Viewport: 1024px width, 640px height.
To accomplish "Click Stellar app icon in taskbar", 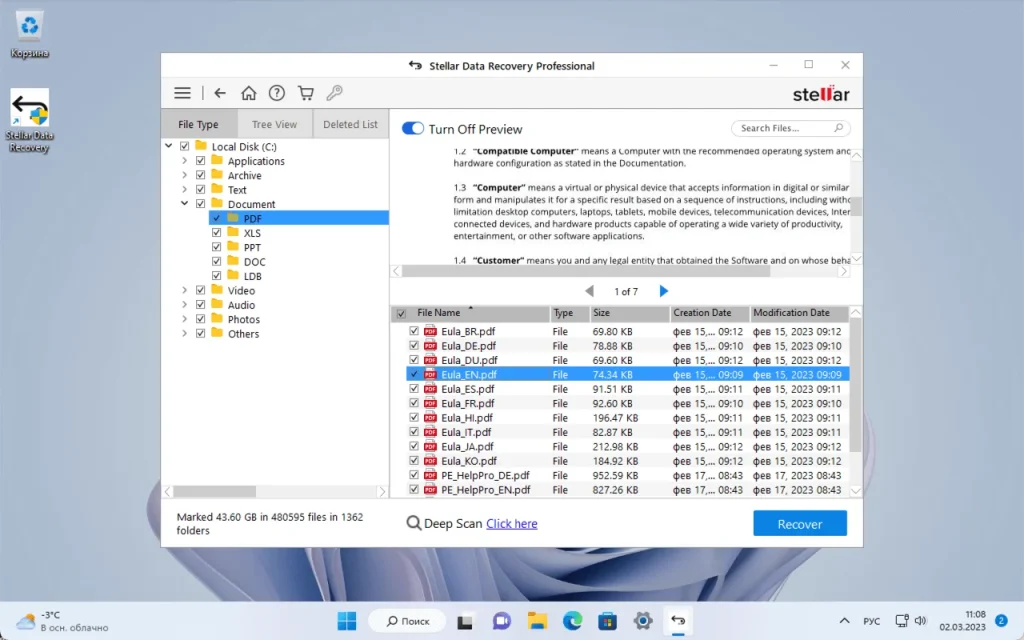I will pyautogui.click(x=678, y=620).
